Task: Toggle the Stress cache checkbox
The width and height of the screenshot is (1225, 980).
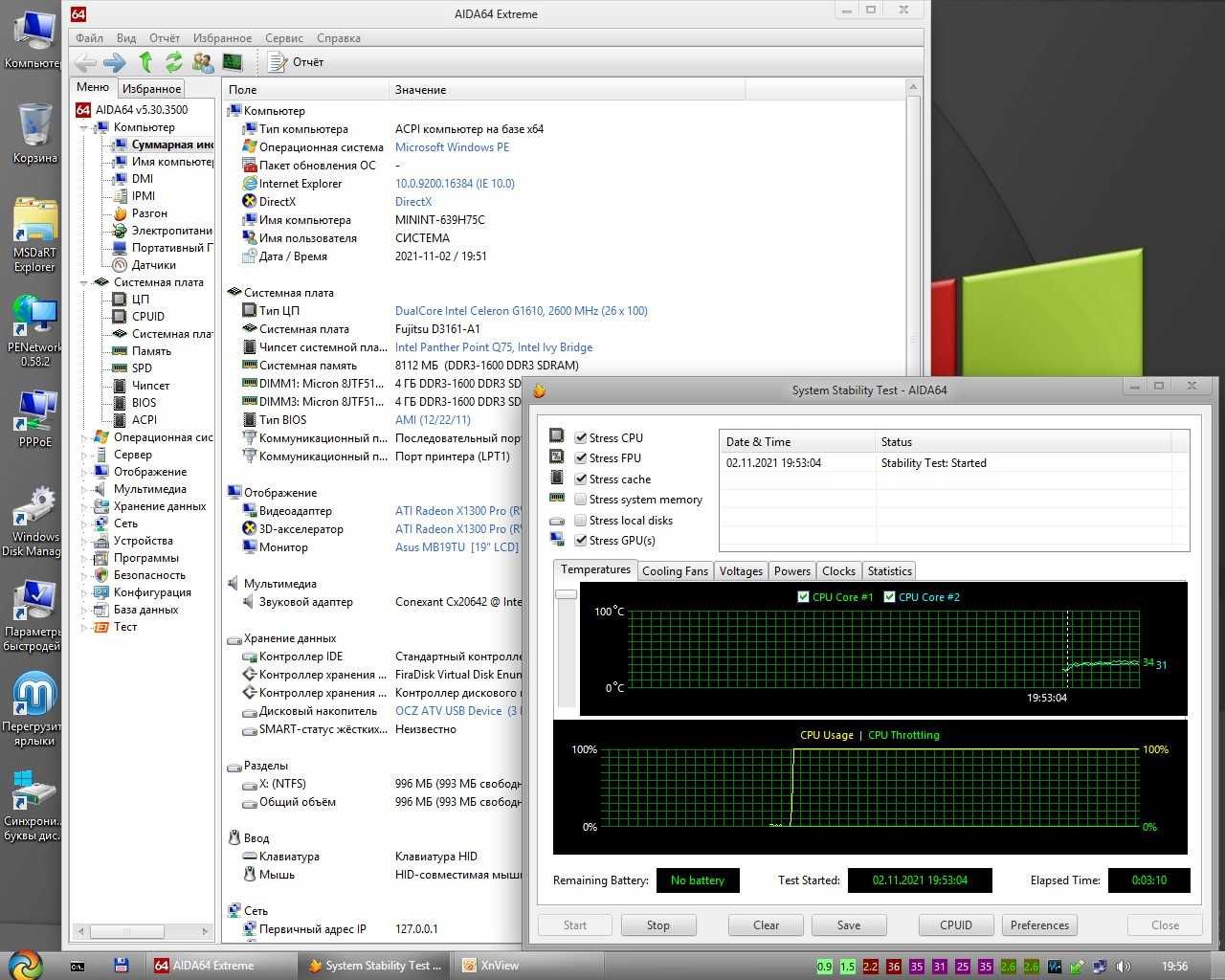Action: [580, 479]
